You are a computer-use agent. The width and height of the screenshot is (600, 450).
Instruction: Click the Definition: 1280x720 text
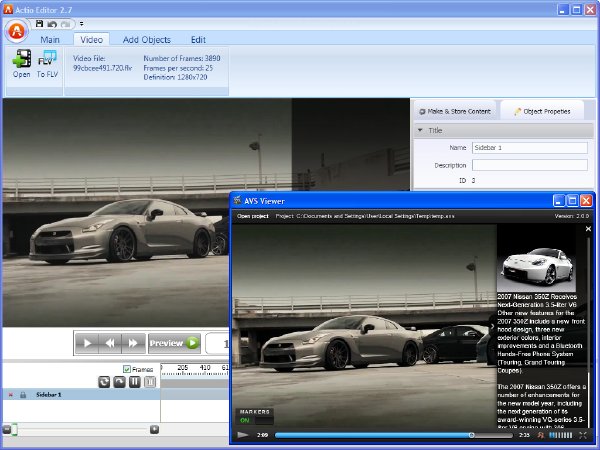tap(175, 77)
